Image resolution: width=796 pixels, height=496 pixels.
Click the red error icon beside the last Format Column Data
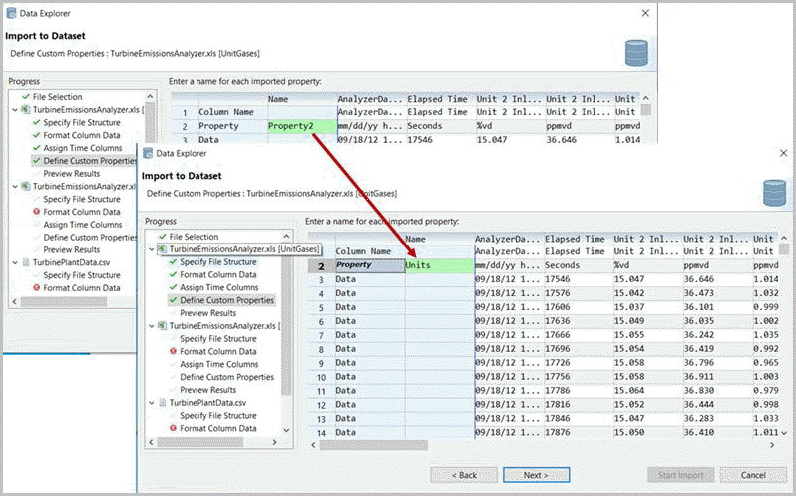pyautogui.click(x=173, y=429)
